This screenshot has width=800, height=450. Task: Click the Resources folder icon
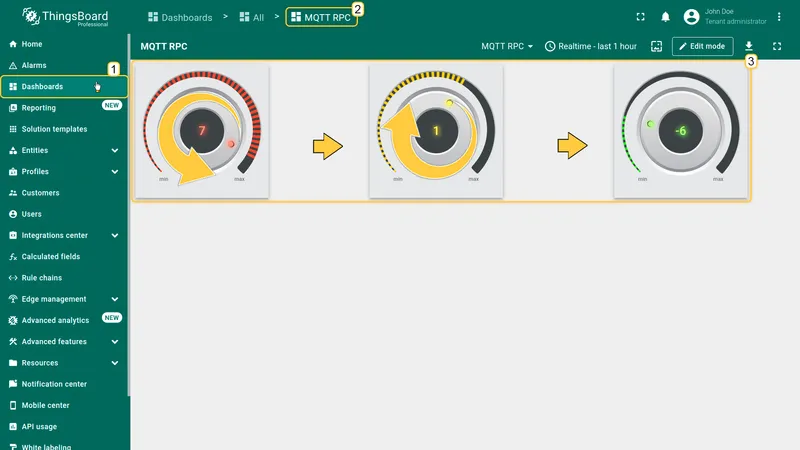(13, 363)
